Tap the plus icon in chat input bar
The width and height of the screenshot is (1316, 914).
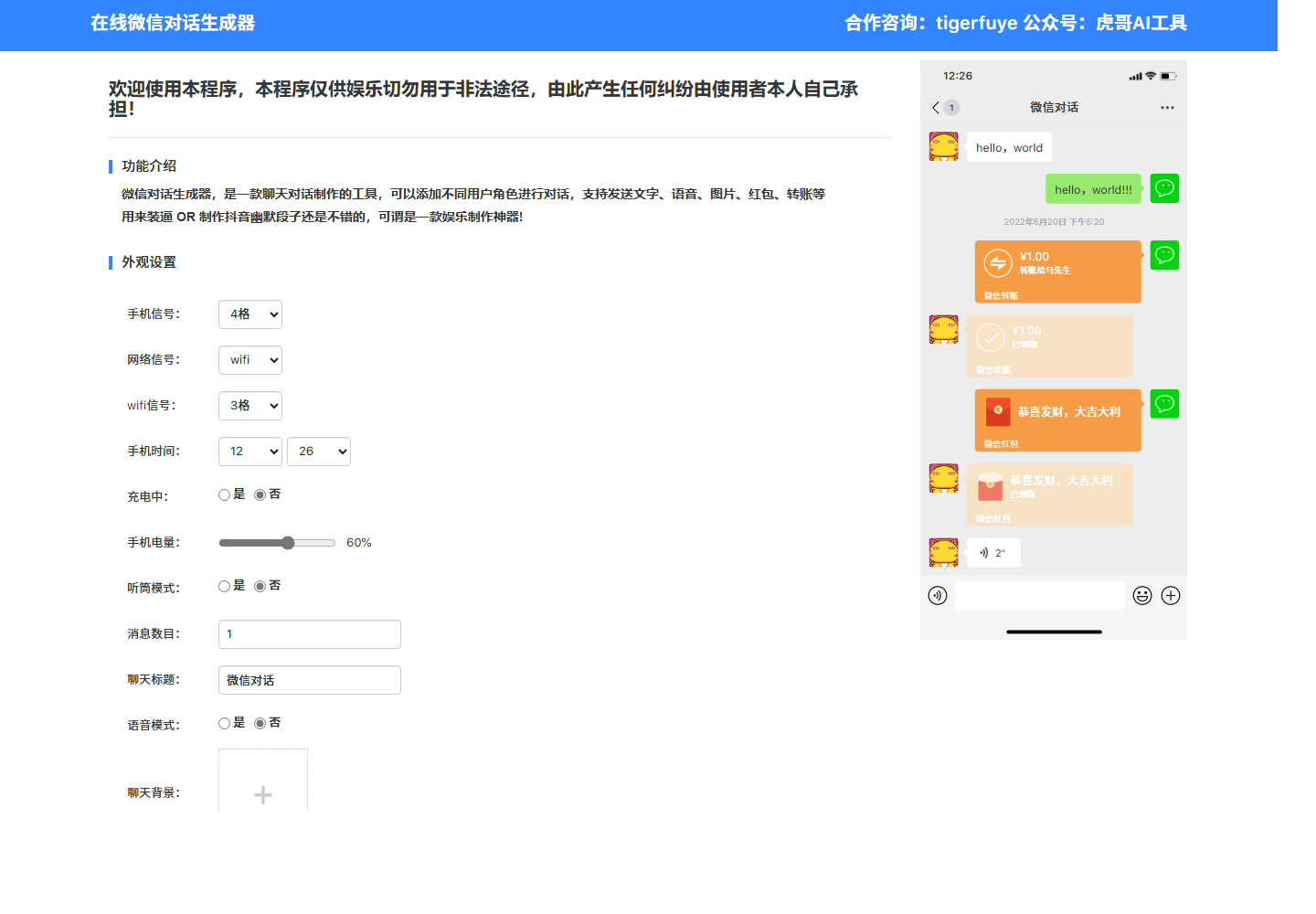1171,596
